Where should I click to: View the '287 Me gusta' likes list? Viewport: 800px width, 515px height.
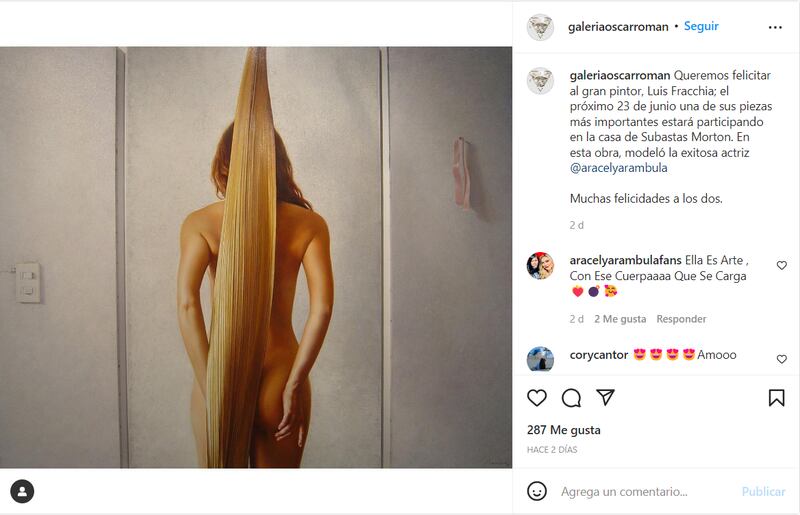563,430
